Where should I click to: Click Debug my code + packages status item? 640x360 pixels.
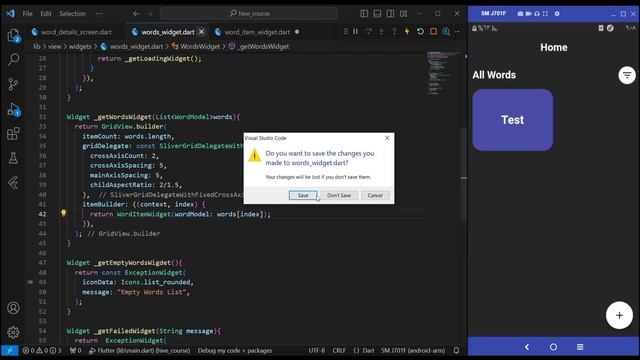coord(235,350)
